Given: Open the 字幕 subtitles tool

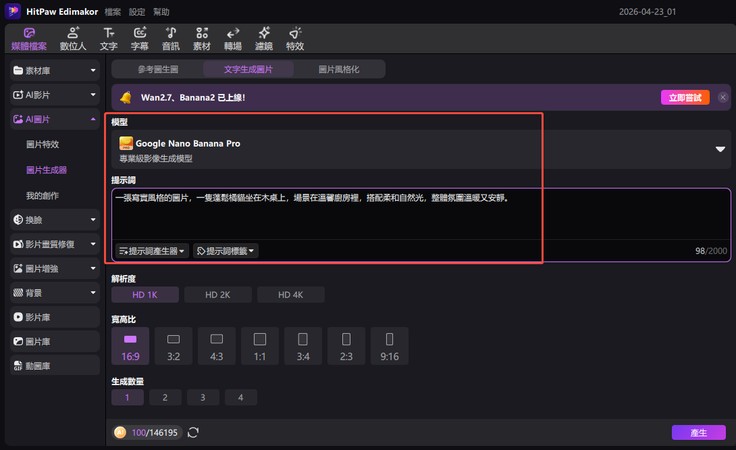Looking at the screenshot, I should point(140,39).
